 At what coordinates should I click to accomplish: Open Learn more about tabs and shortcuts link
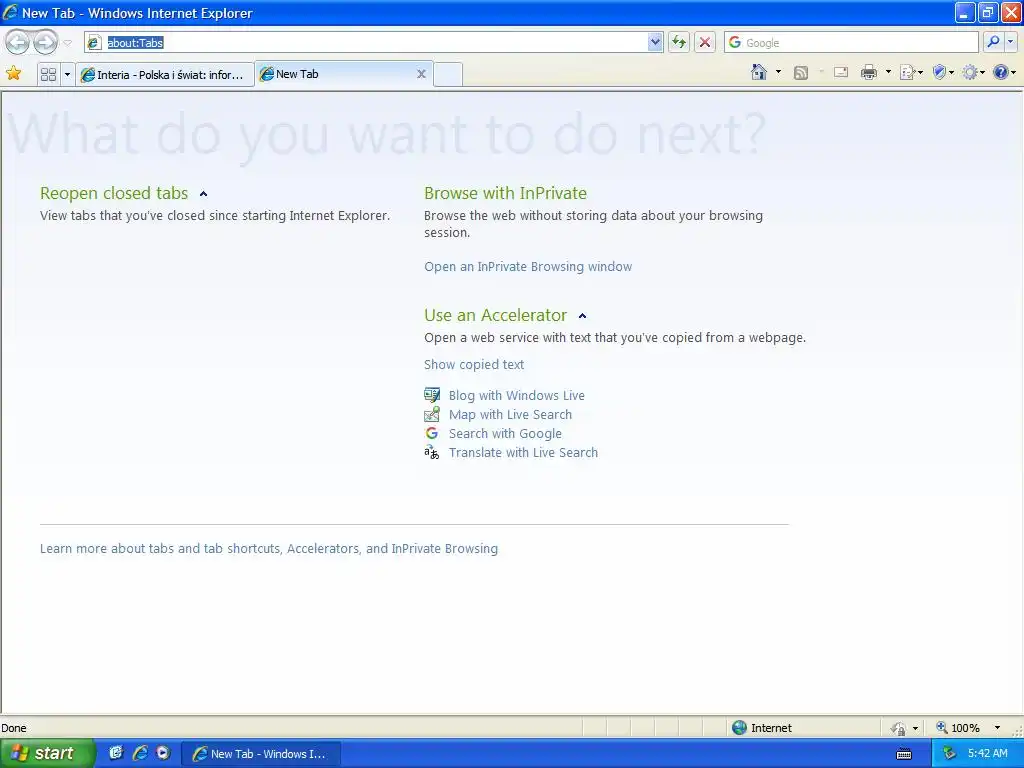point(268,549)
